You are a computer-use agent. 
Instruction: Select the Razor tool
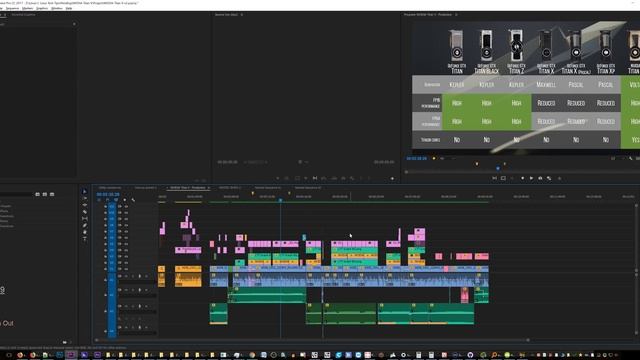pos(84,212)
